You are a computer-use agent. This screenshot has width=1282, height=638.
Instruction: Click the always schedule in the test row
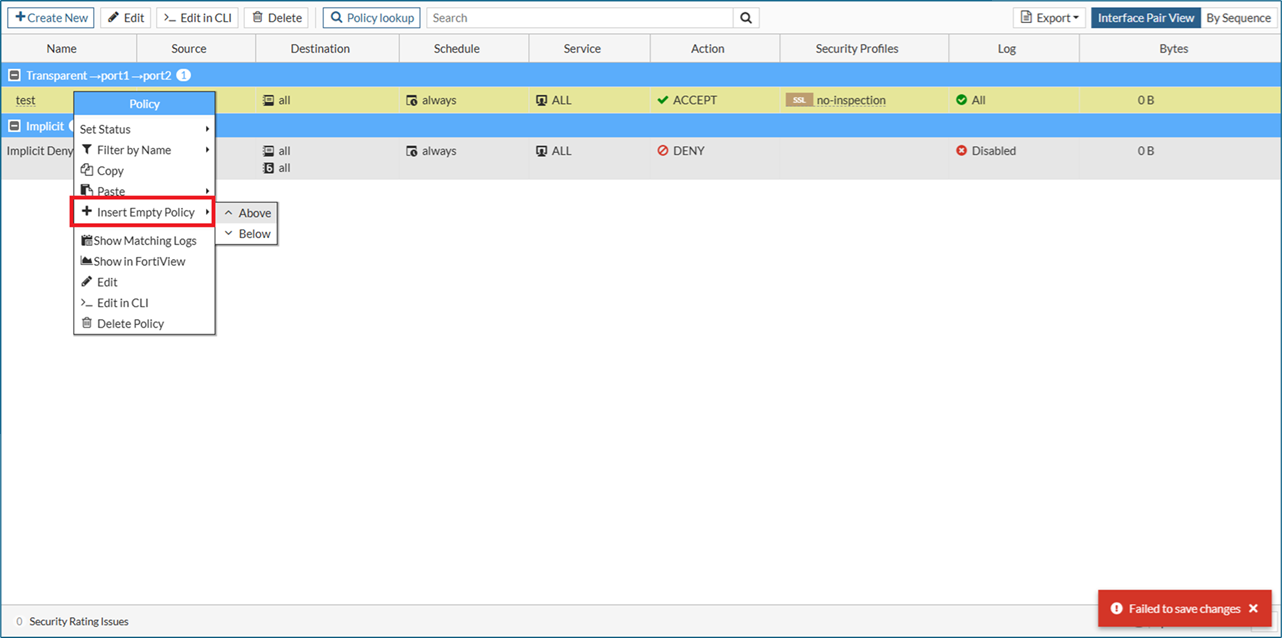(431, 100)
